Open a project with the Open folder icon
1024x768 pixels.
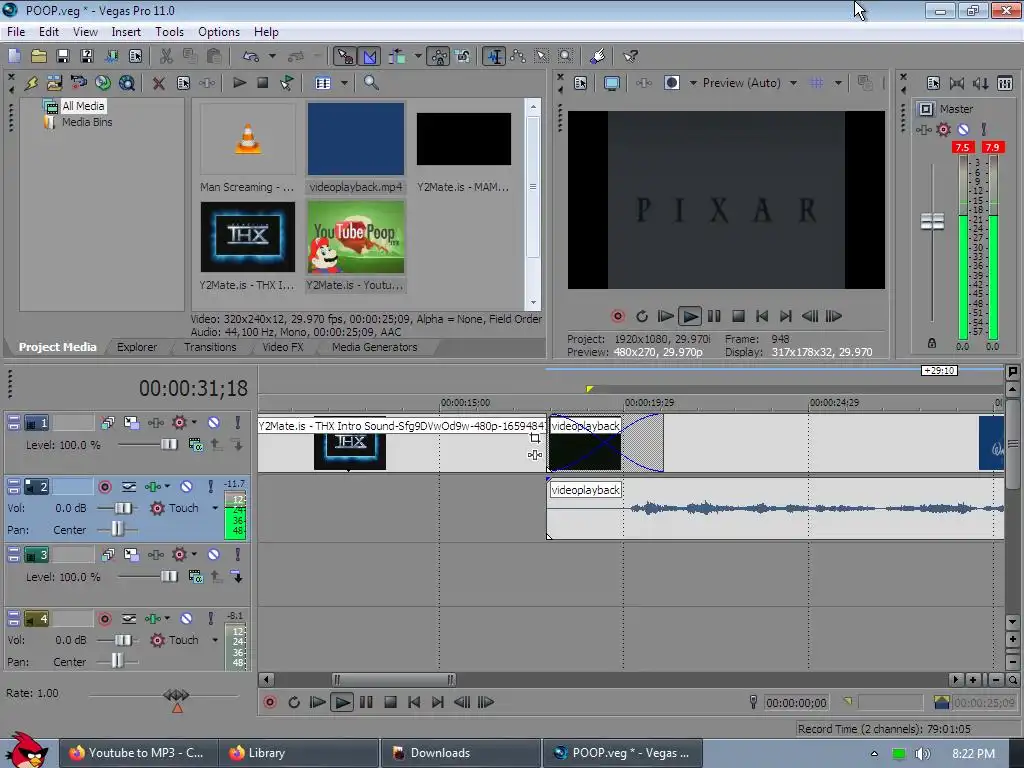(x=39, y=56)
